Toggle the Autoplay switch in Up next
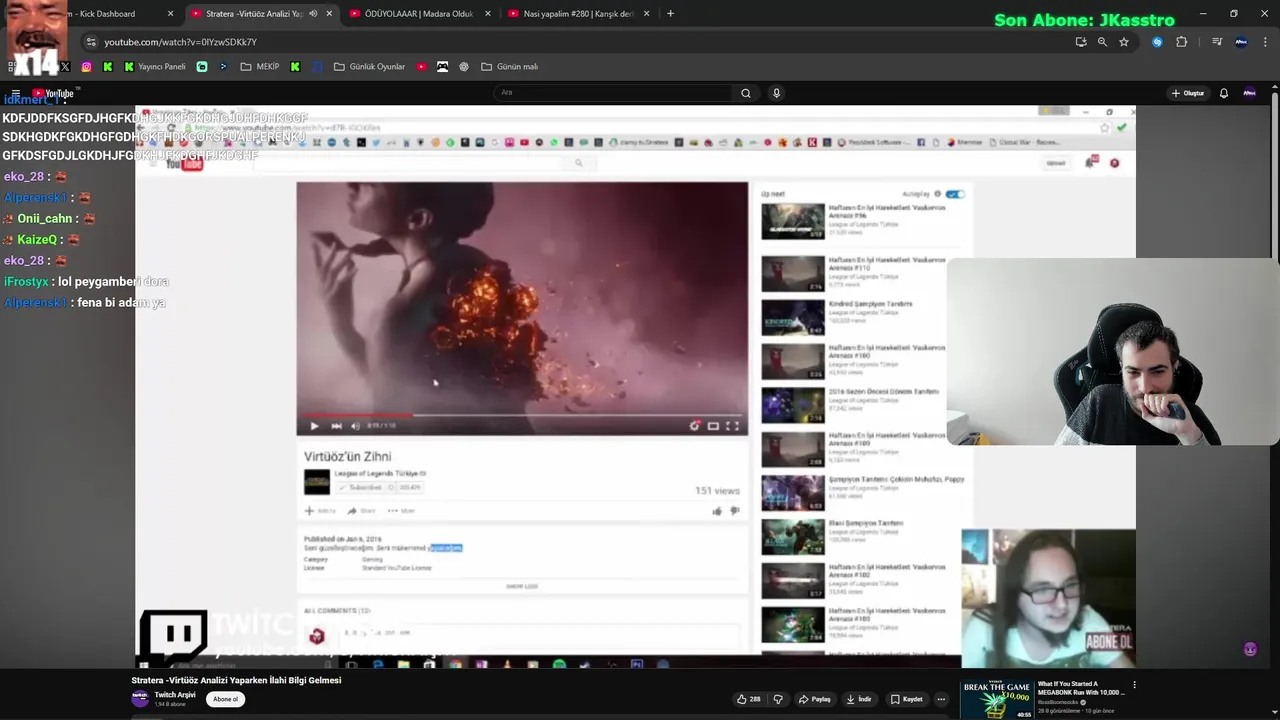The height and width of the screenshot is (720, 1280). coord(955,194)
